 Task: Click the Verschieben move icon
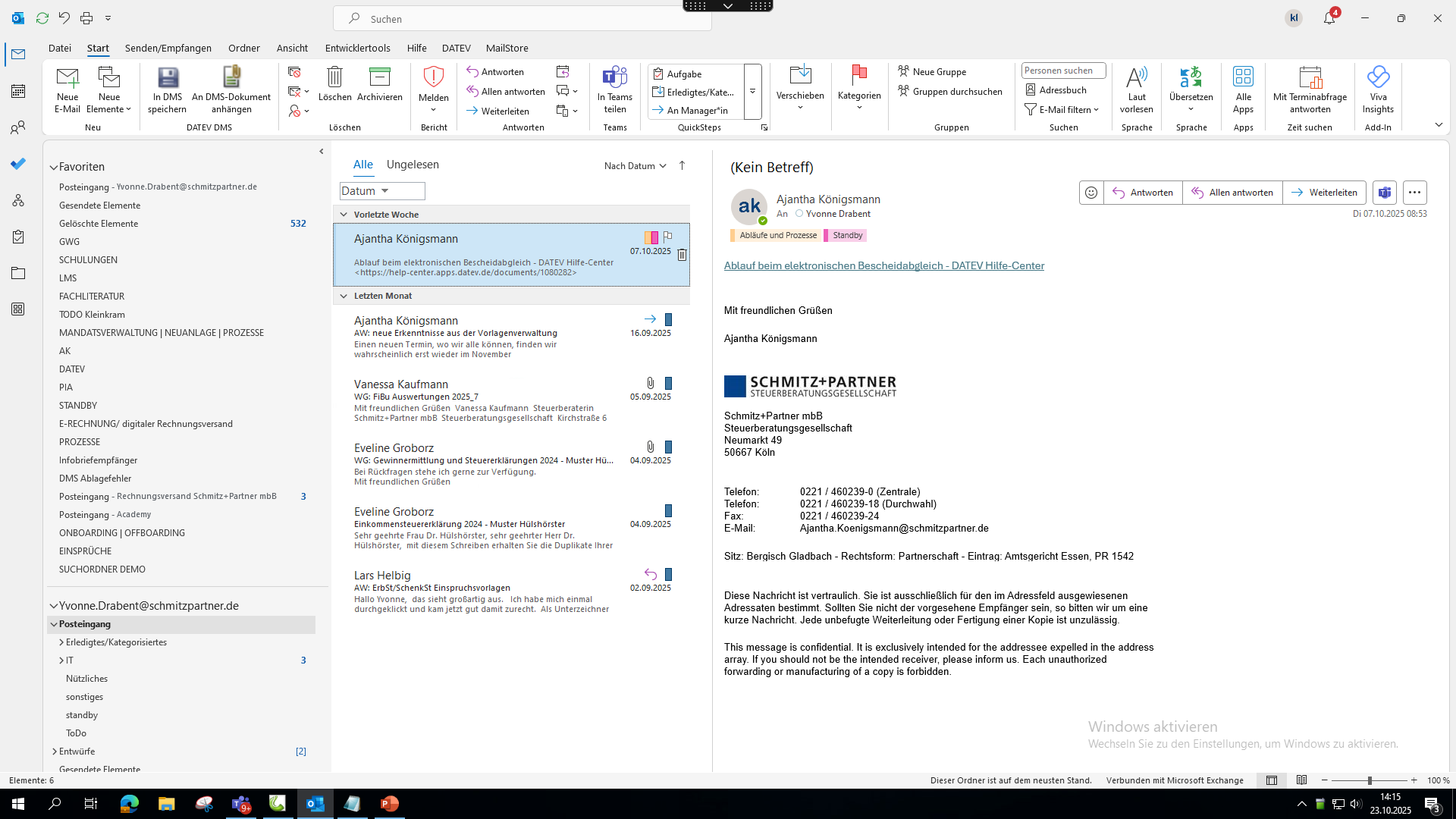coord(800,76)
